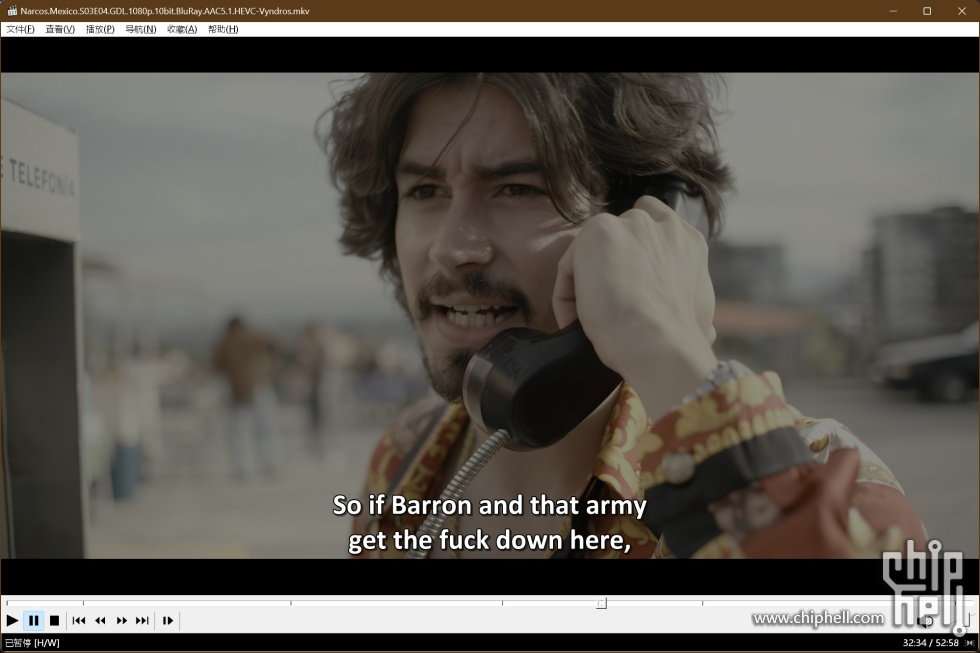This screenshot has width=980, height=653.
Task: Fast forward with the increase speed button
Action: [x=121, y=621]
